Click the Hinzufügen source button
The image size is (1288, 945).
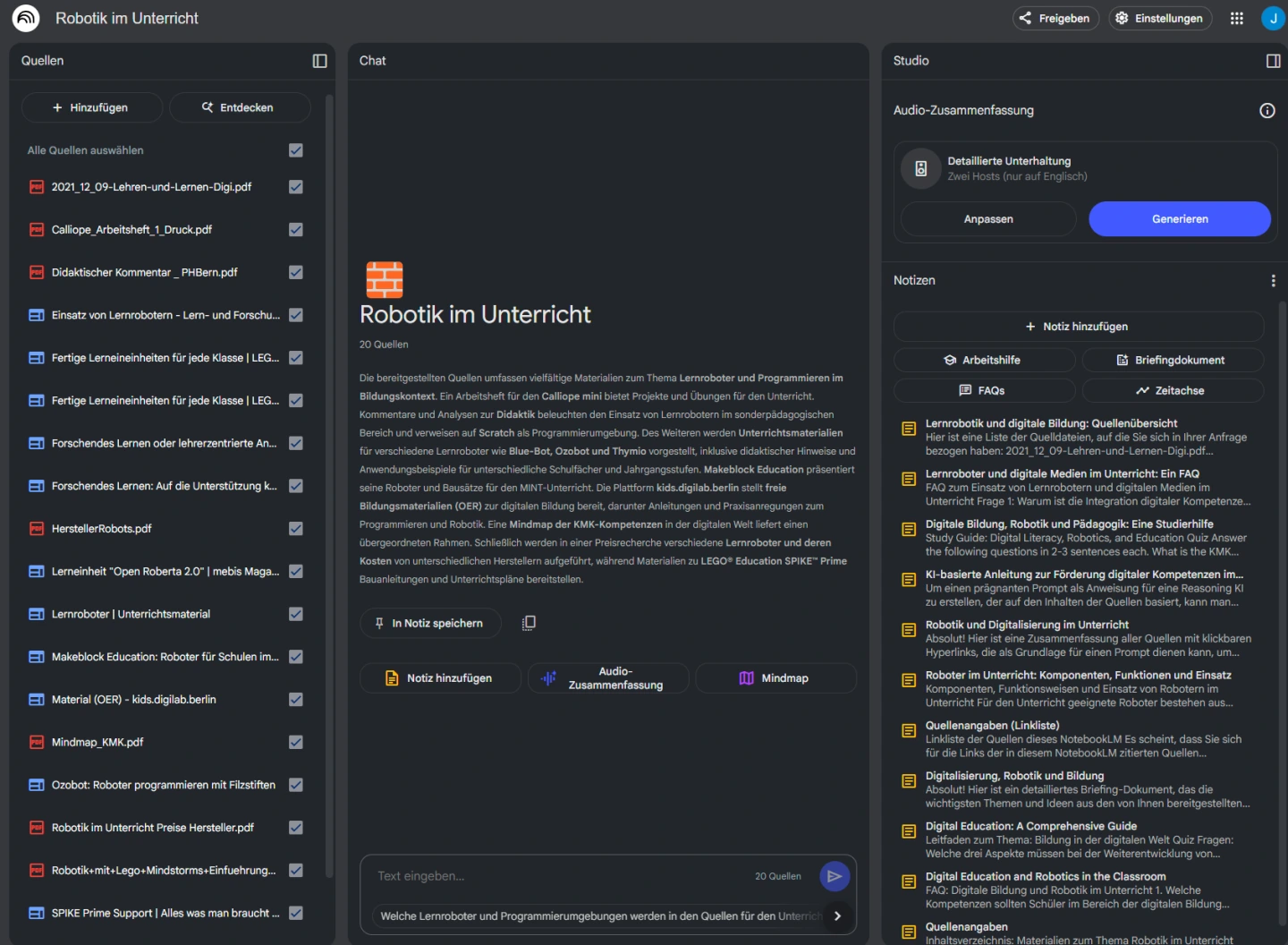[91, 107]
